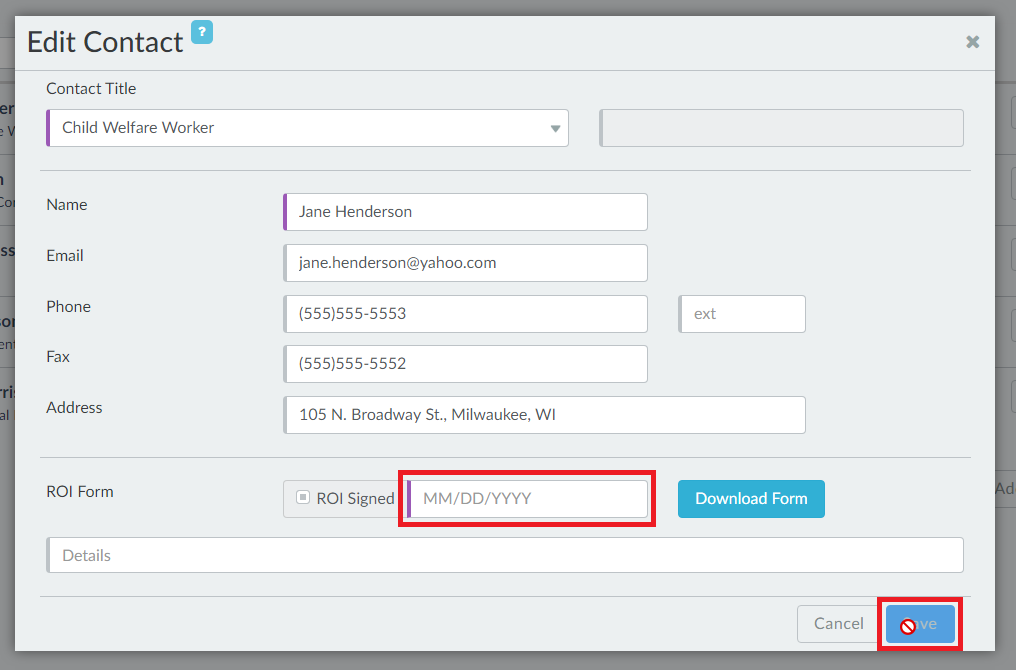
Task: Open the Contact Title dropdown showing Child Welfare Worker
Action: tap(300, 128)
